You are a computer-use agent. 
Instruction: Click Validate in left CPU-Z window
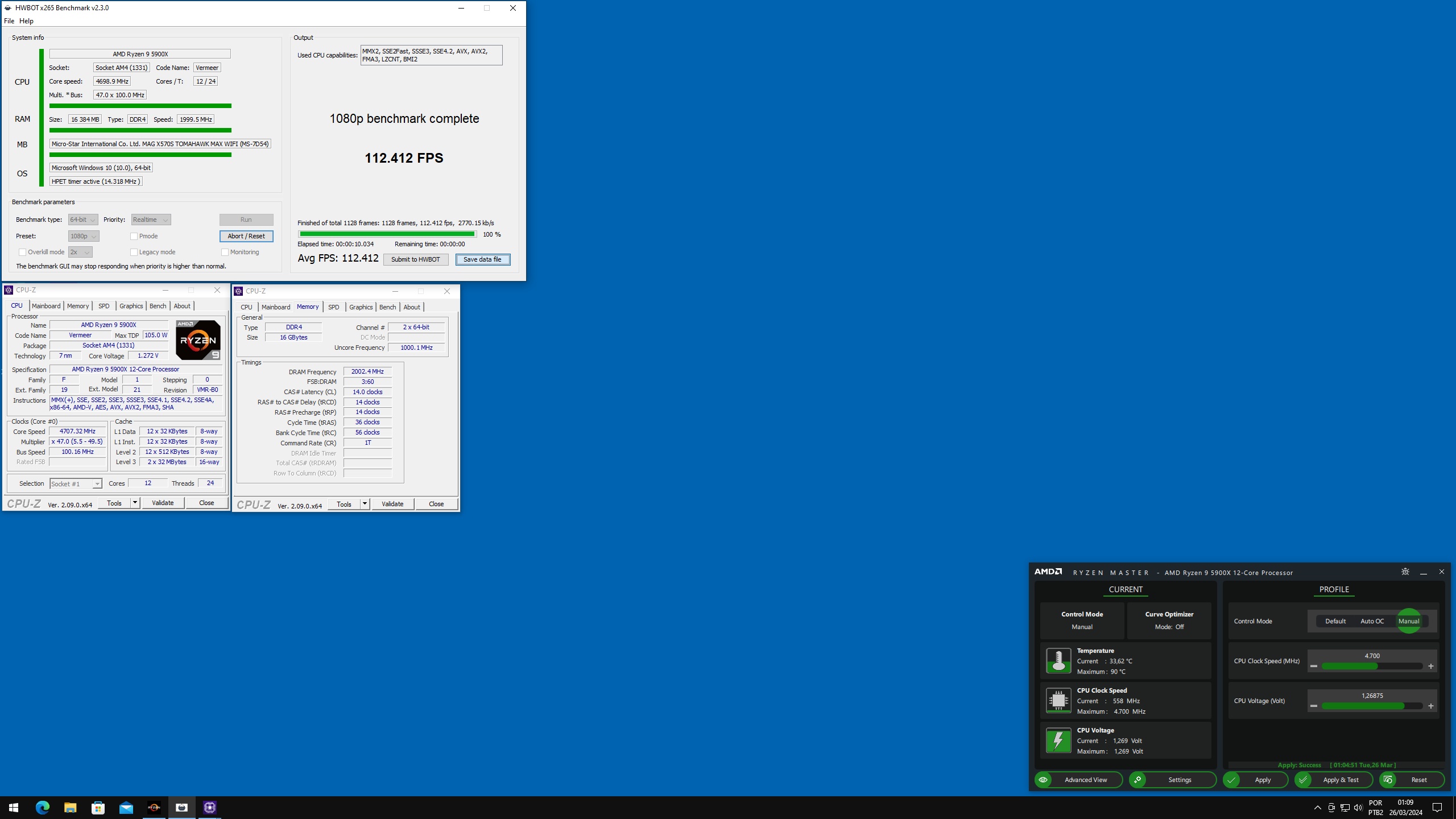[163, 503]
